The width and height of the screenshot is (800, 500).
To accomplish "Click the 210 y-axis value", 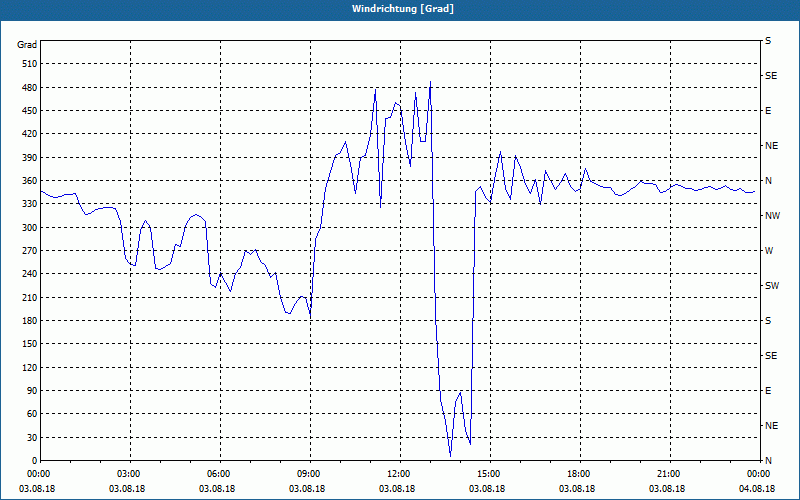I will pos(30,297).
